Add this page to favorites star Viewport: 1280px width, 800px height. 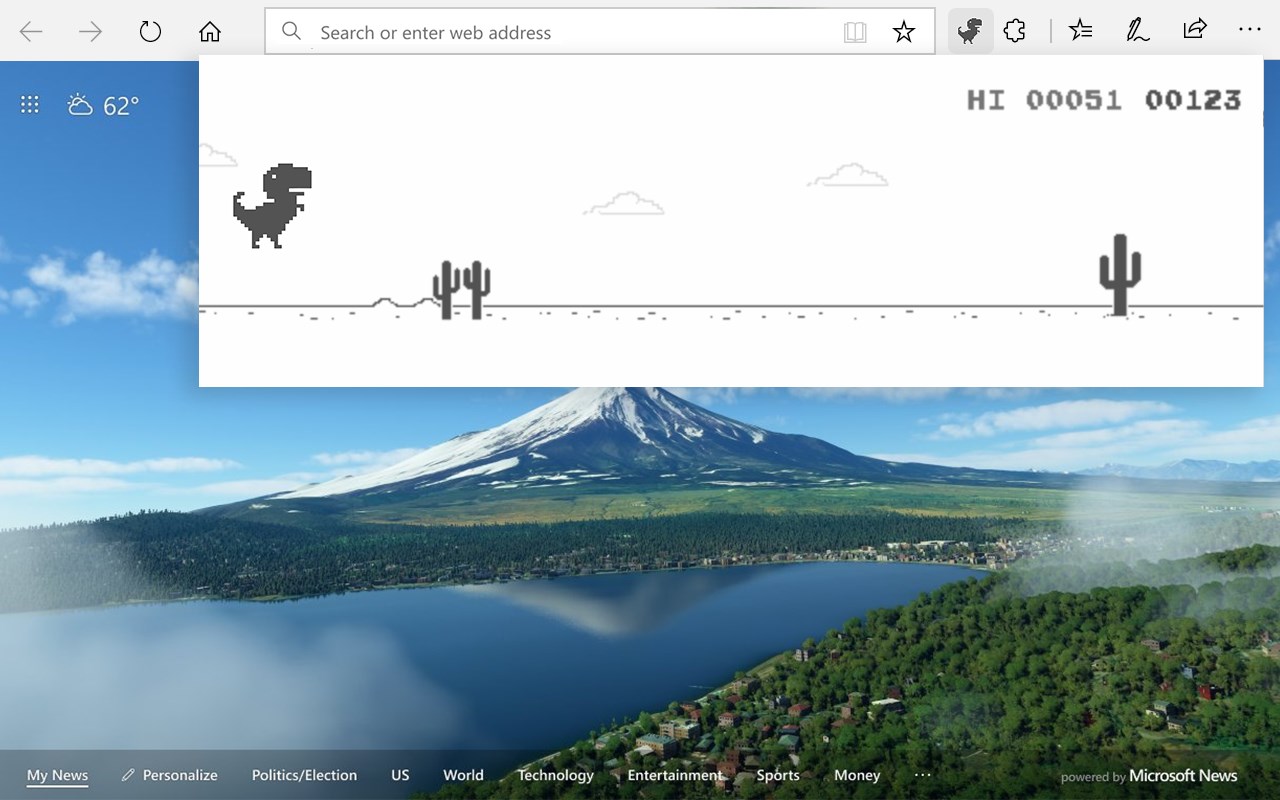[x=904, y=32]
